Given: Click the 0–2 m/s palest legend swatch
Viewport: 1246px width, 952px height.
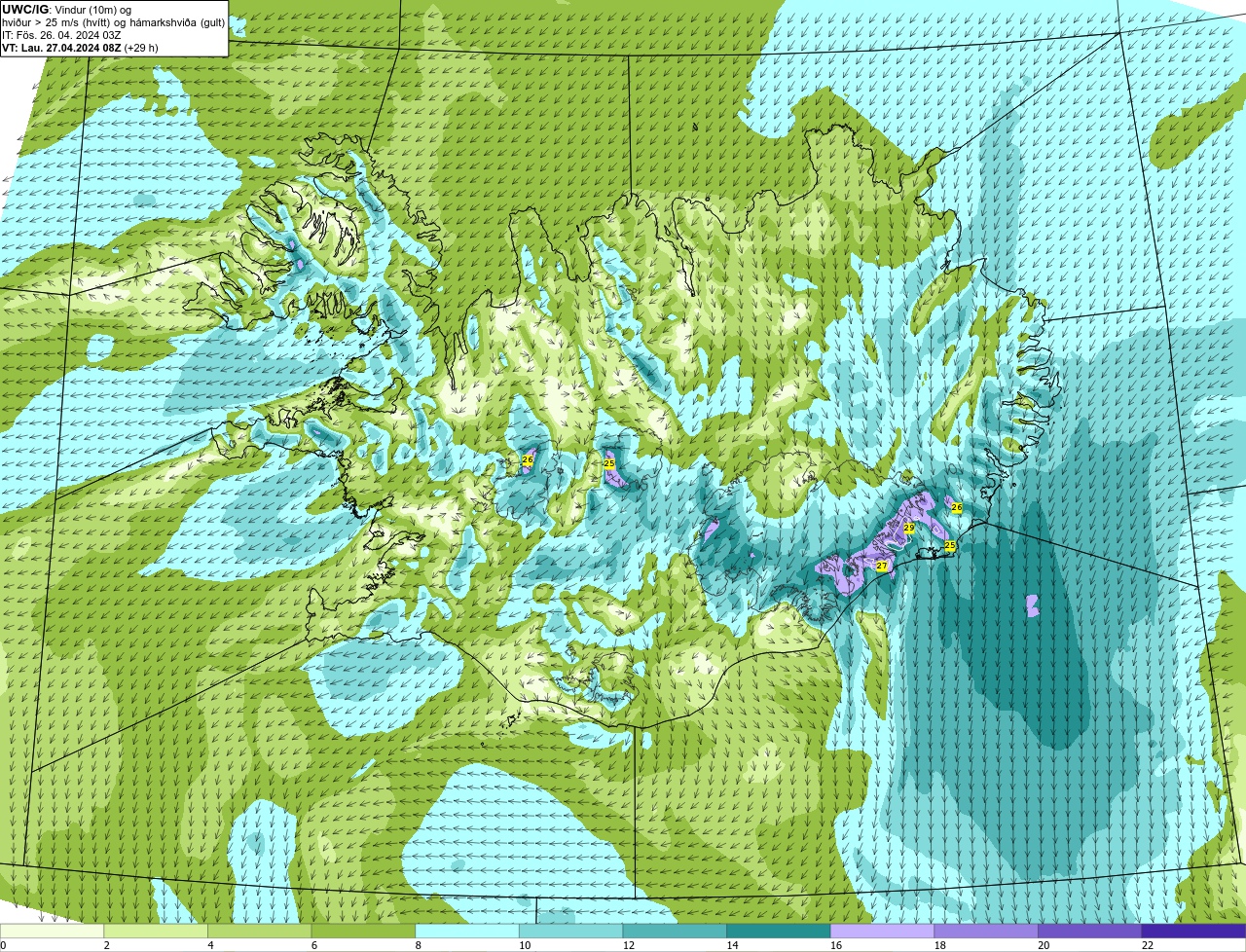Looking at the screenshot, I should tap(52, 931).
